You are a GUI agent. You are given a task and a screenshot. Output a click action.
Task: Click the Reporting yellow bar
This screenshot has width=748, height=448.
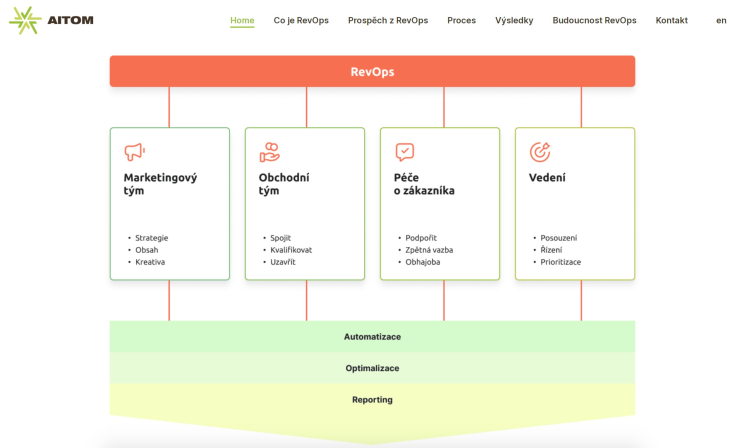pos(373,400)
